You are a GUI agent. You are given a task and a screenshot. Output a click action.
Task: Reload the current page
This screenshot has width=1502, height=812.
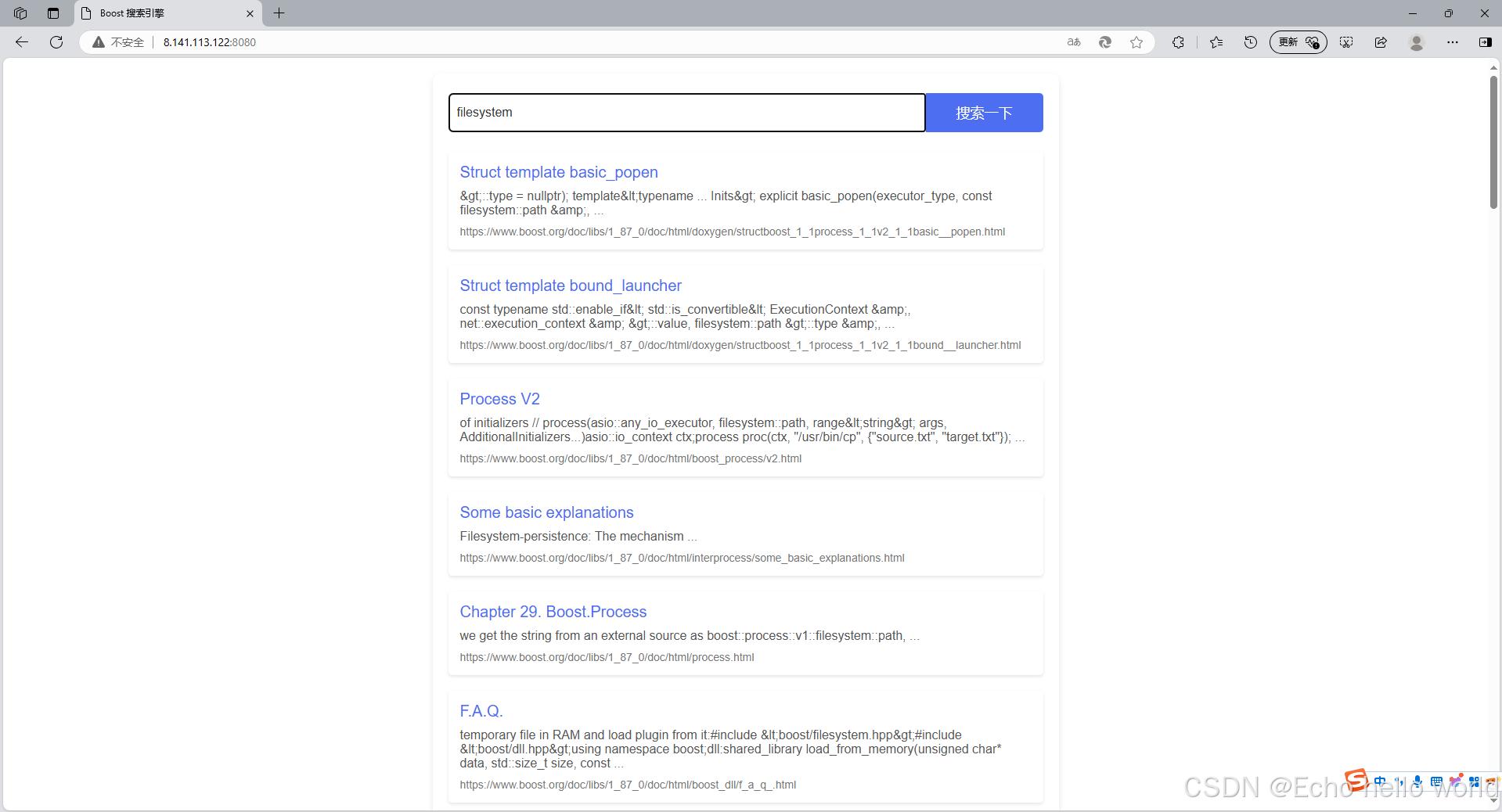pyautogui.click(x=56, y=42)
